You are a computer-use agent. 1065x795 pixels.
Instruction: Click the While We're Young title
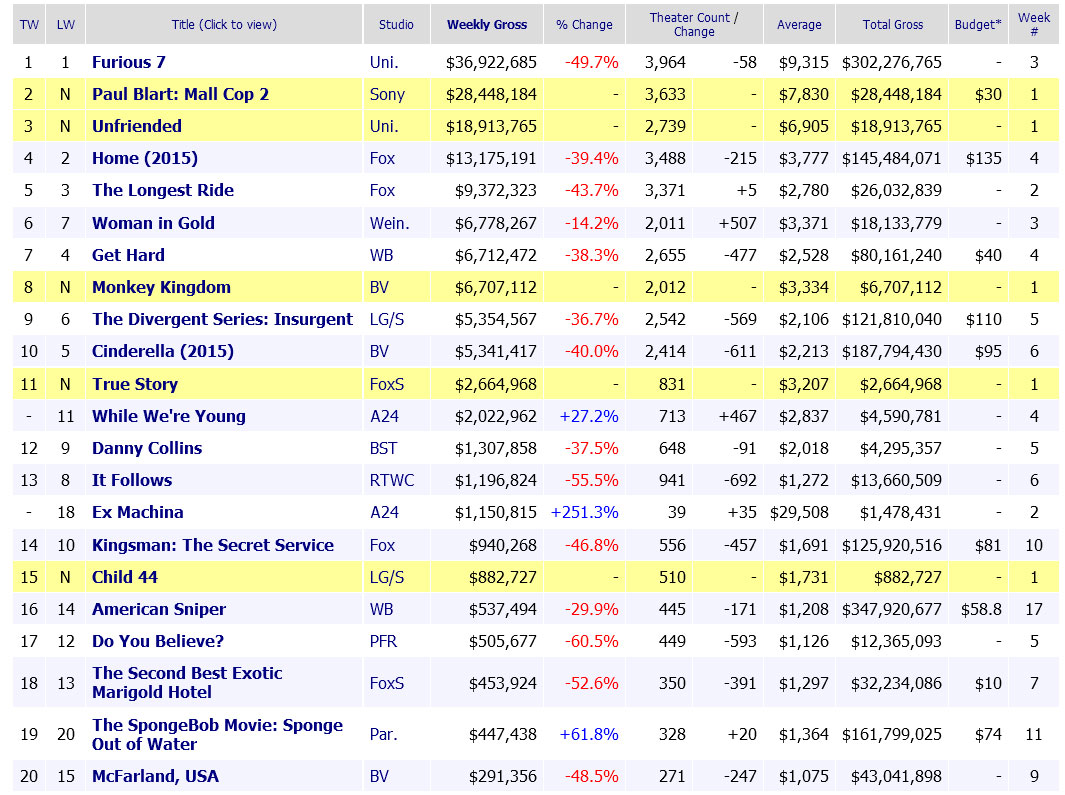click(x=168, y=416)
